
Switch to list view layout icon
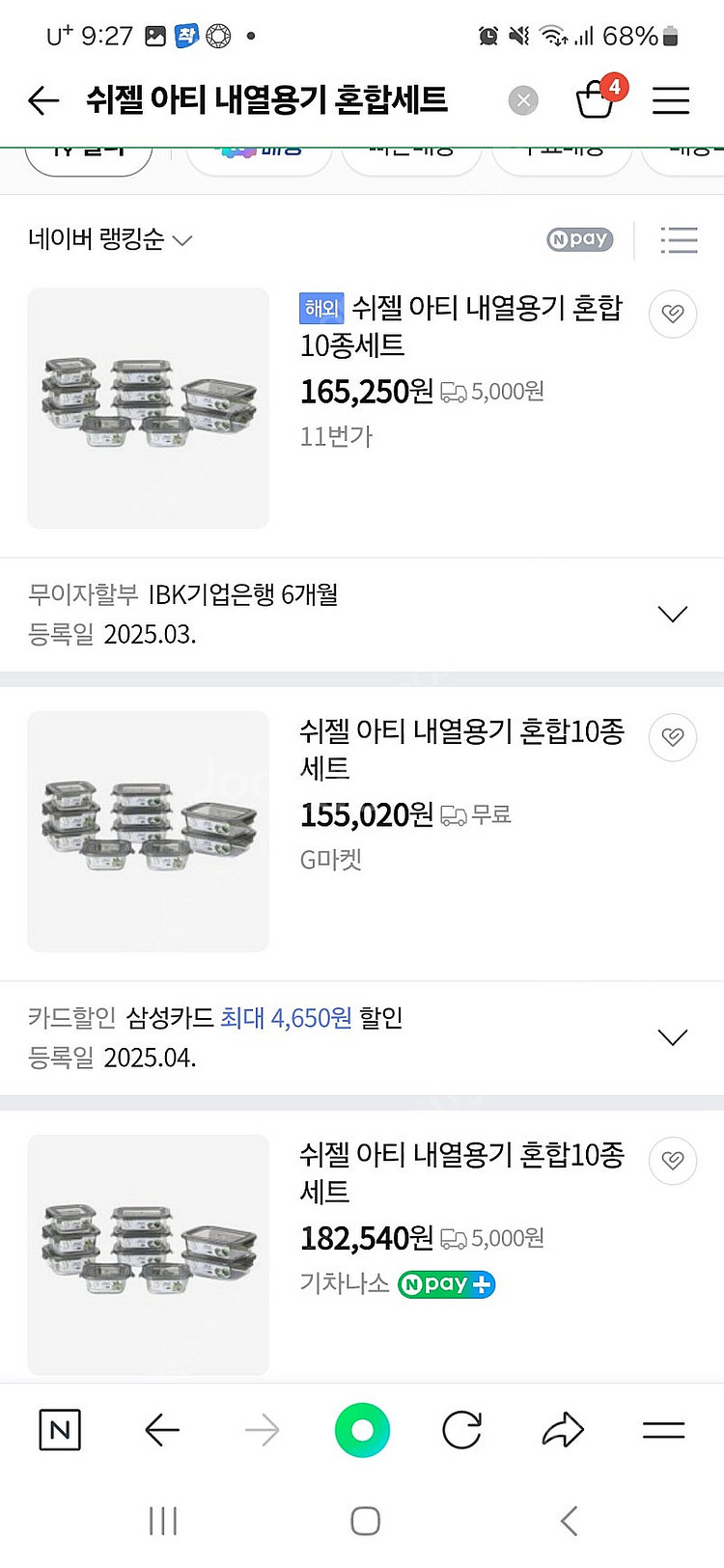pos(679,239)
